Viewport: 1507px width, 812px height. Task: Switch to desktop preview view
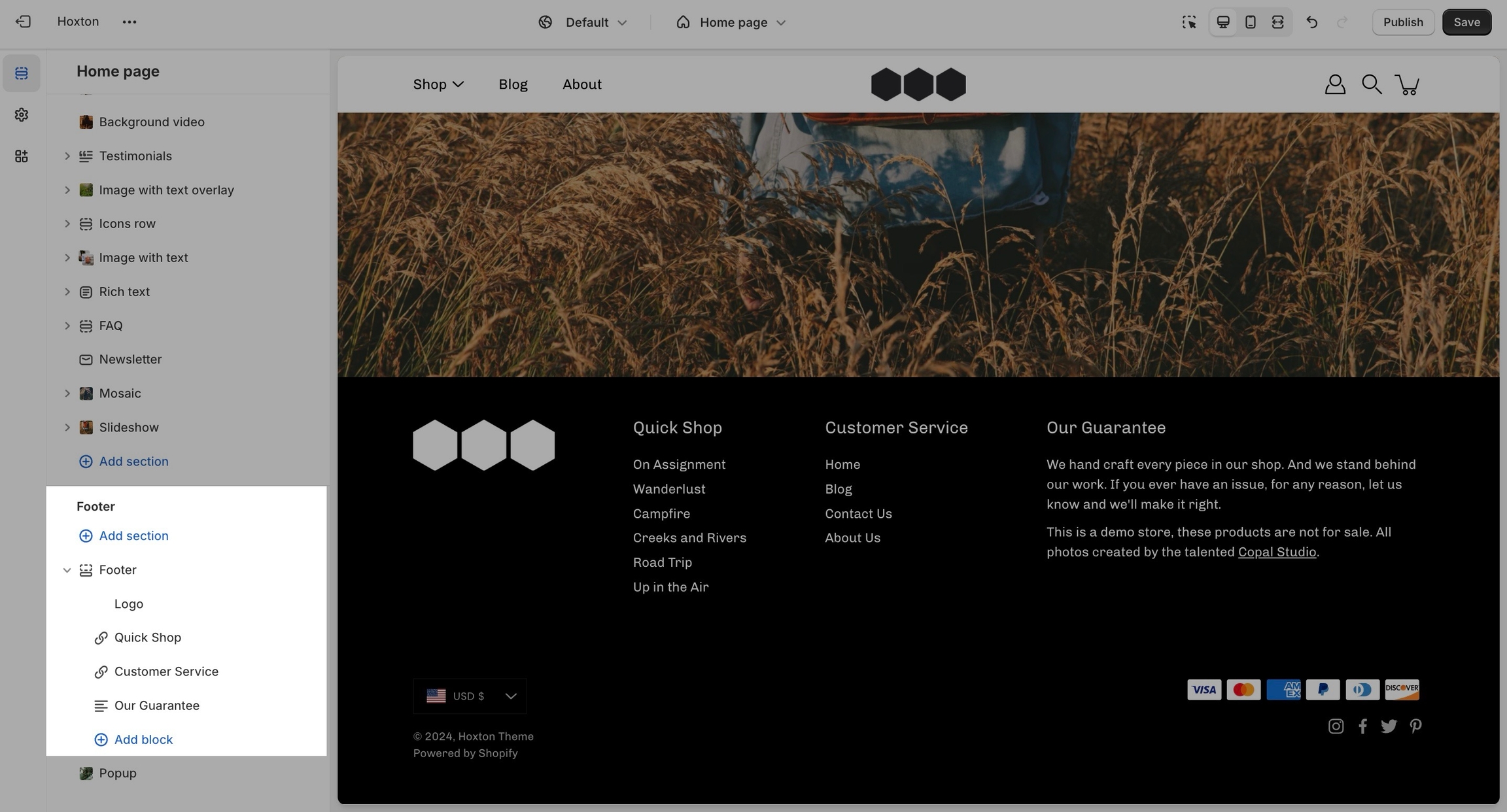(1222, 22)
